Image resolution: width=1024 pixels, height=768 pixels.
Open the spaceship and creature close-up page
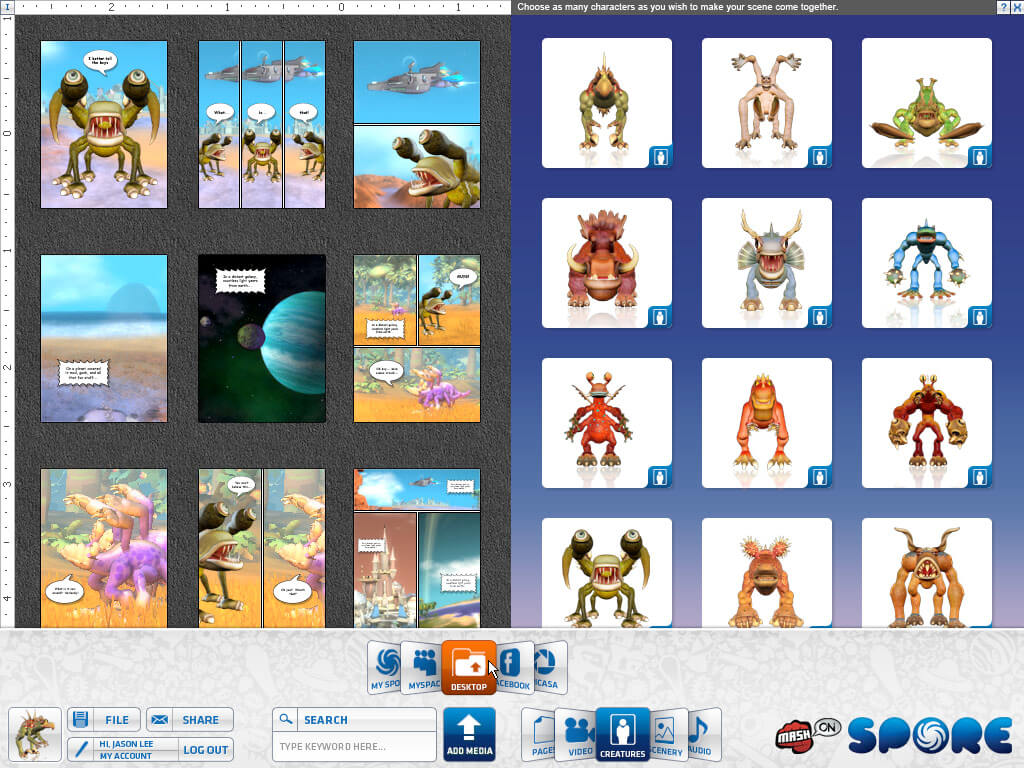(x=417, y=125)
